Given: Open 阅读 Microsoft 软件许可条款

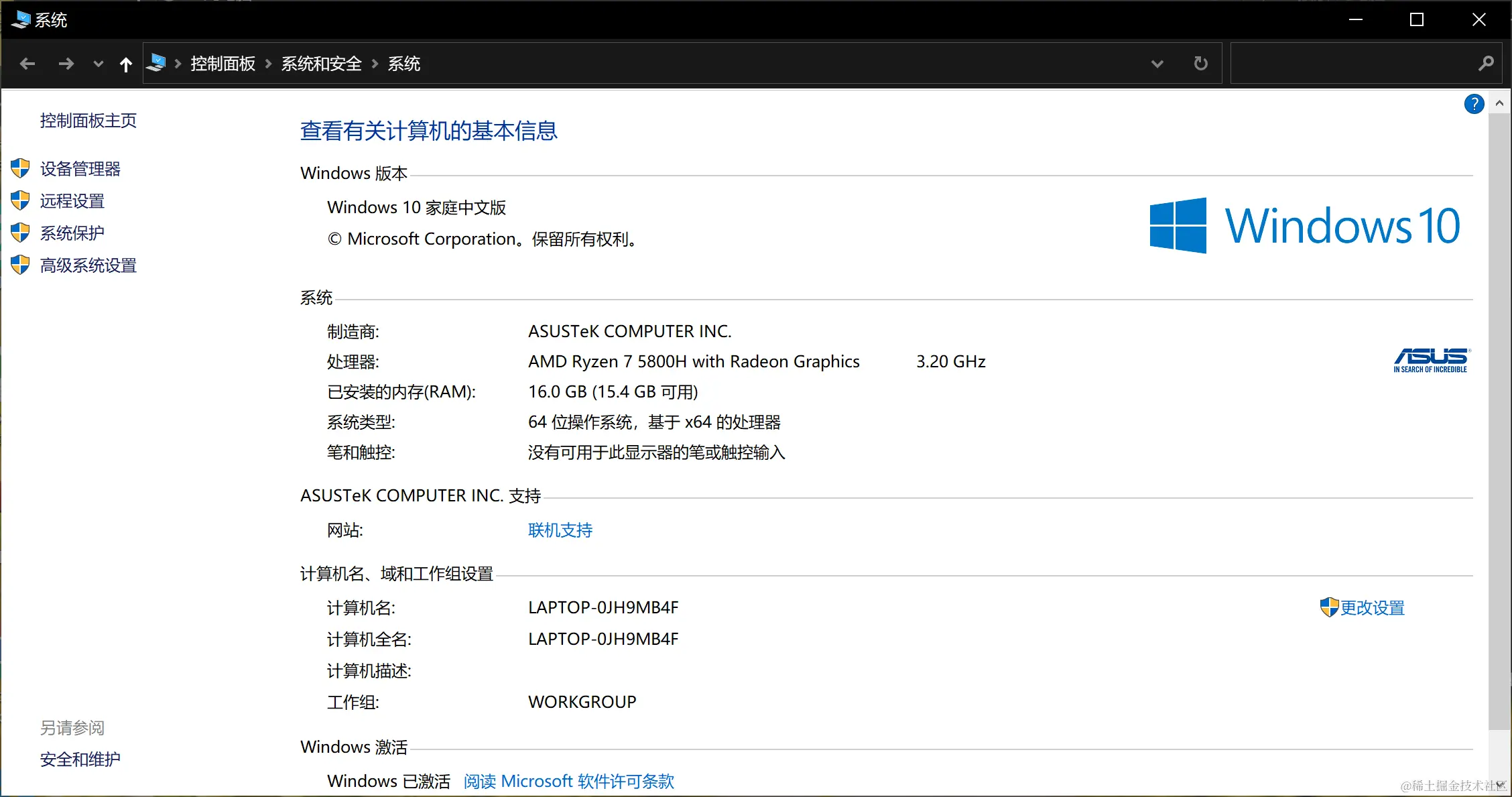Looking at the screenshot, I should click(569, 781).
